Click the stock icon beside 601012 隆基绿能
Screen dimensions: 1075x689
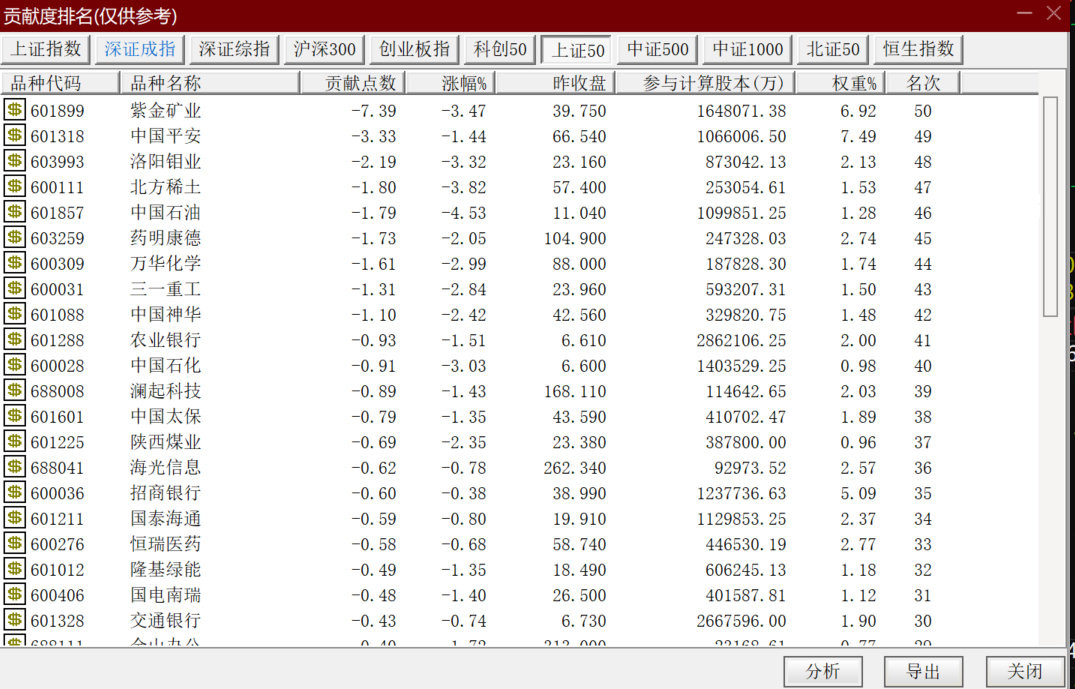tap(14, 568)
